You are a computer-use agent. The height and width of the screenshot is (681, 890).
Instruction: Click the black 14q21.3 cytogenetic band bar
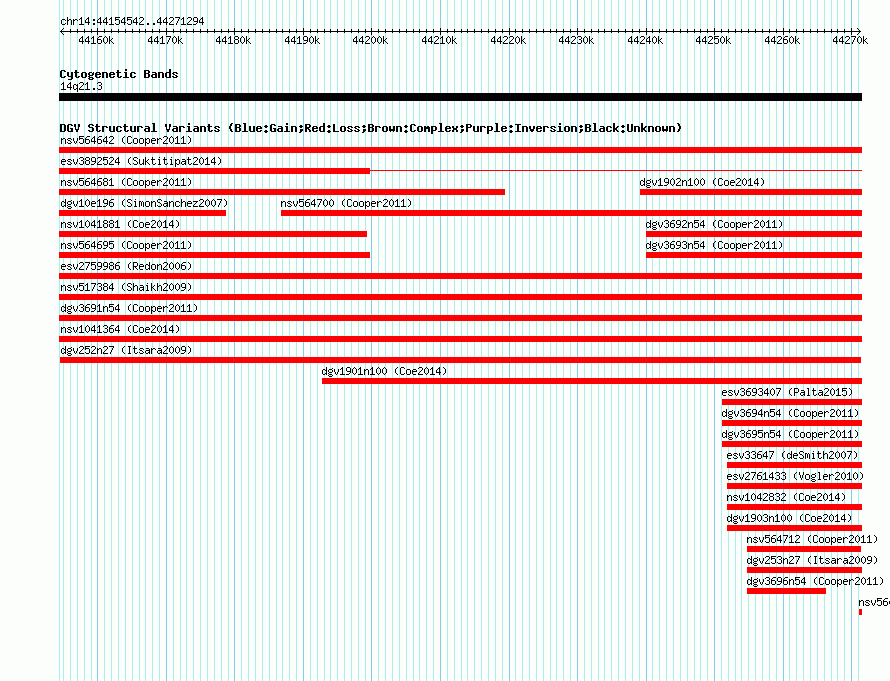click(460, 97)
